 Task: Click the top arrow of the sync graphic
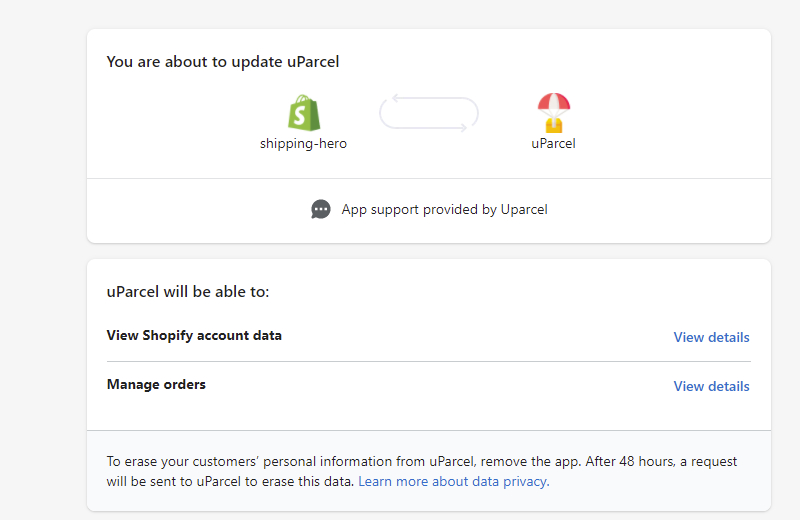(428, 97)
